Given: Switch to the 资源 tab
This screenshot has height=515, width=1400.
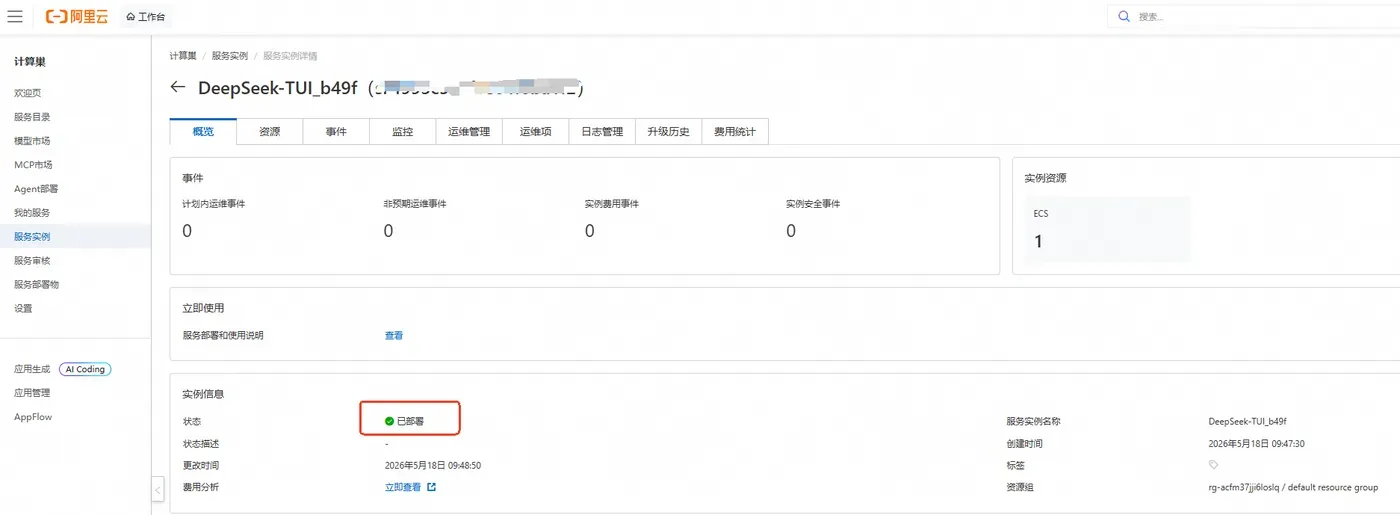Looking at the screenshot, I should (x=269, y=131).
